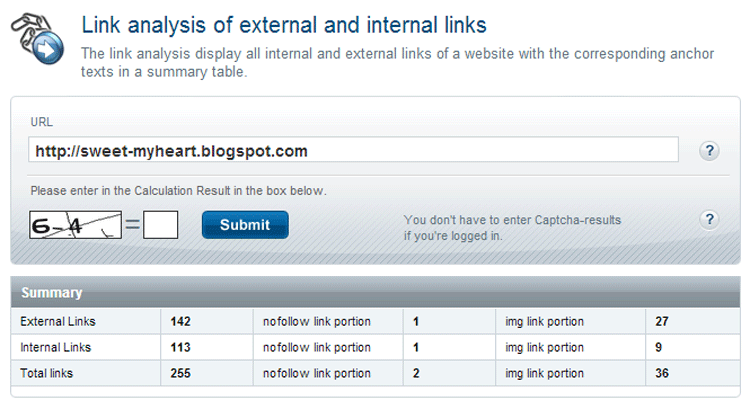Click the Total links row label
The width and height of the screenshot is (750, 409).
point(46,373)
